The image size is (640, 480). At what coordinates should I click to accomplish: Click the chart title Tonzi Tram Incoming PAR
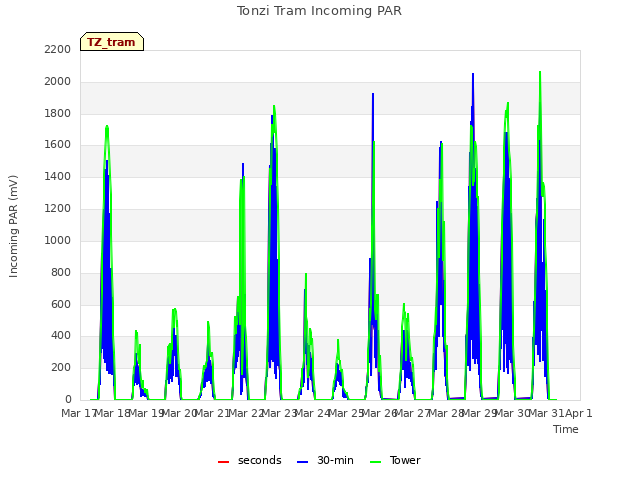pos(319,11)
